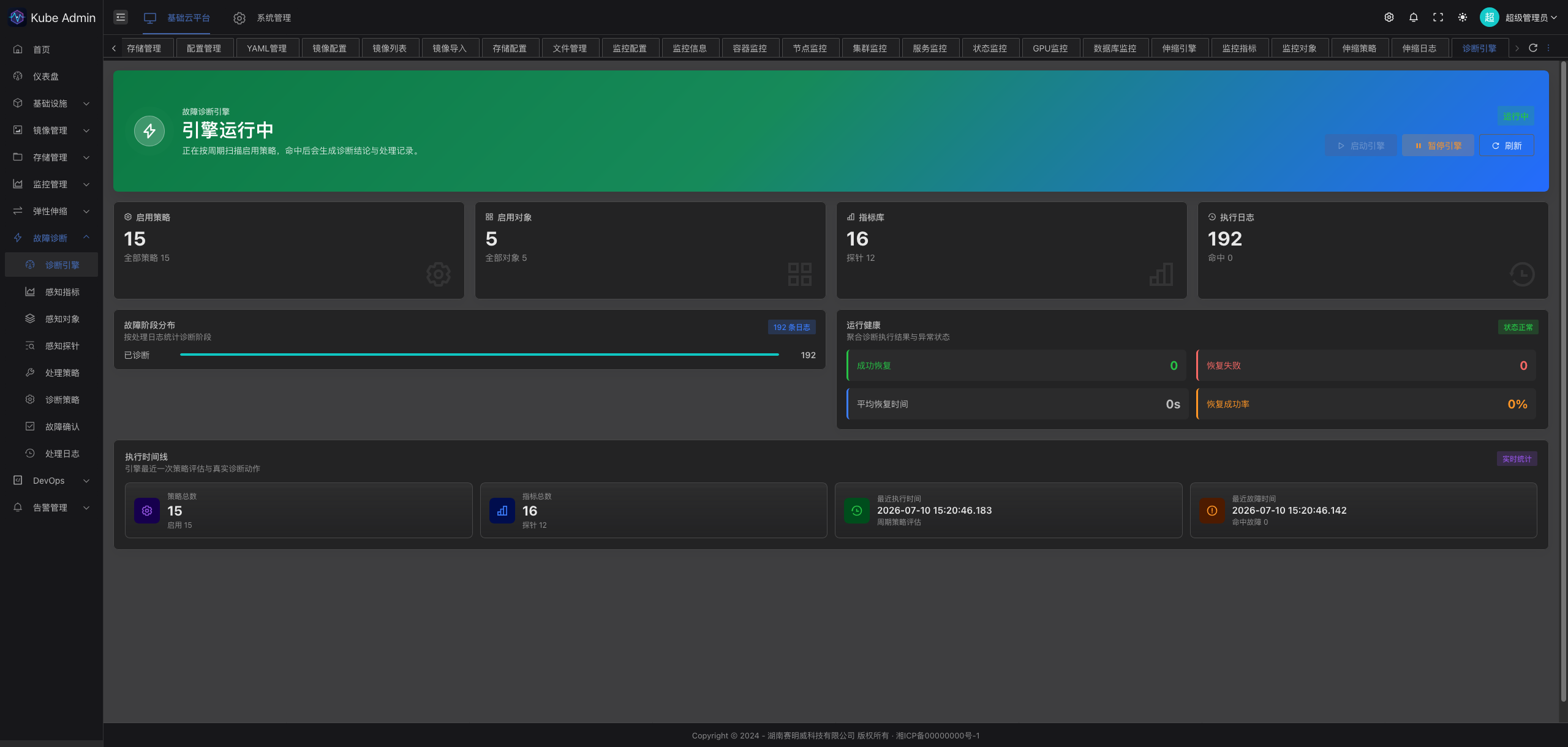This screenshot has width=1568, height=747.
Task: Open the notifications bell
Action: [1414, 17]
